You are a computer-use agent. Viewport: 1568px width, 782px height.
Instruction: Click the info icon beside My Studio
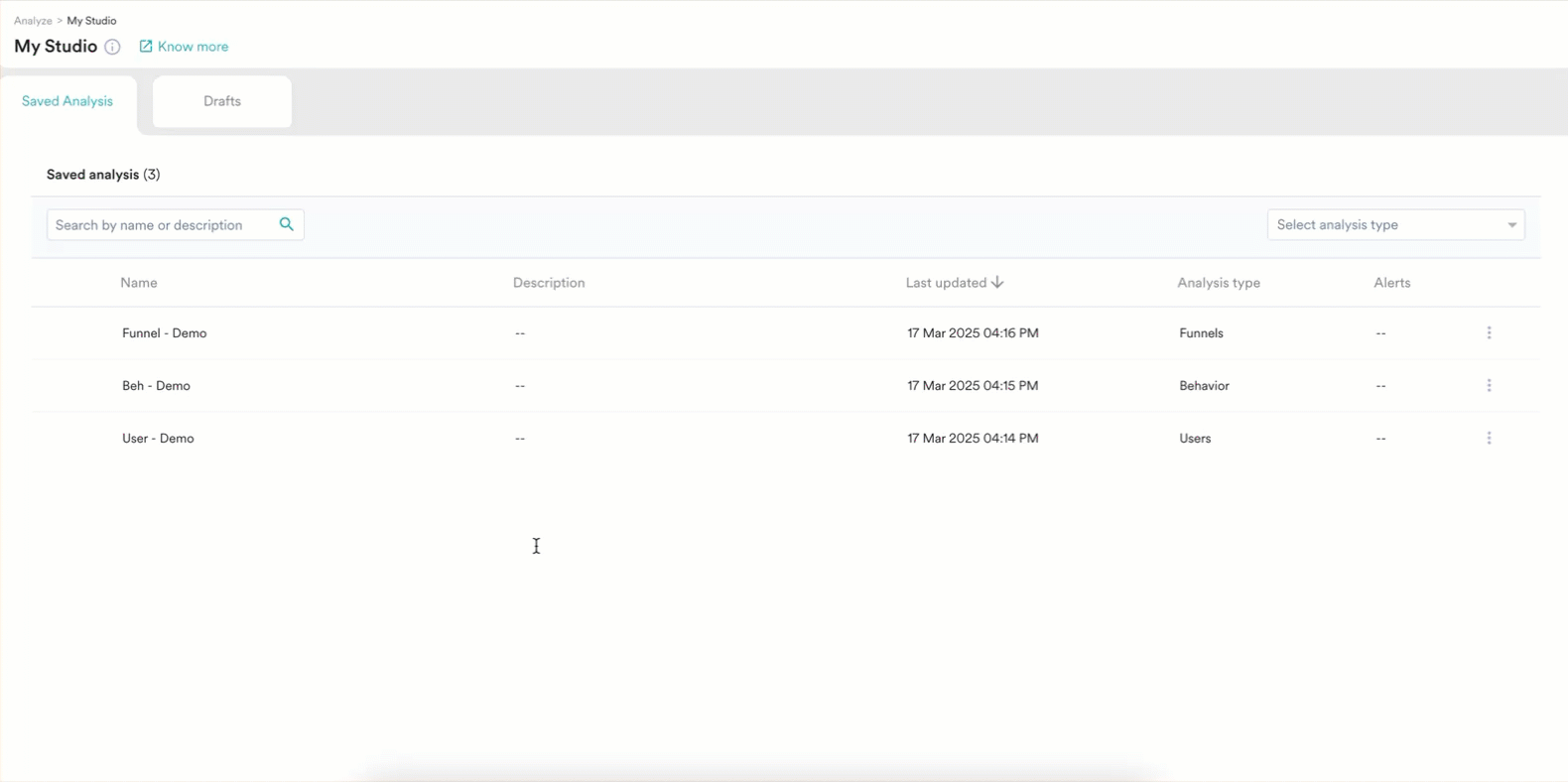(112, 47)
